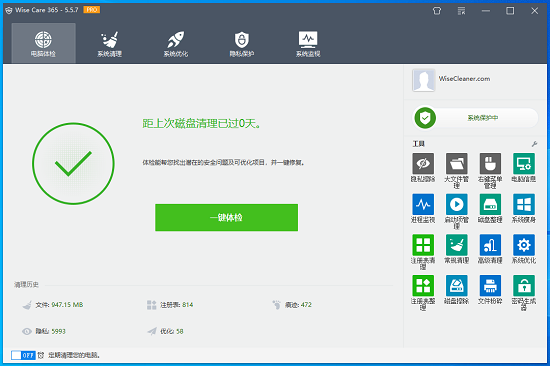Image resolution: width=550 pixels, height=366 pixels.
Task: Open the 密码生成器 password generator tool
Action: tap(524, 293)
